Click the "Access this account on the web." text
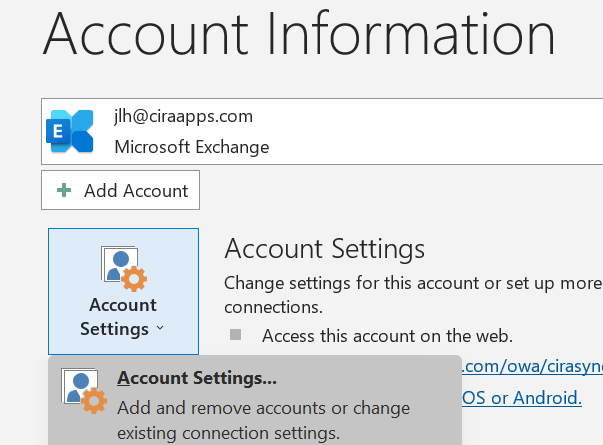 pos(387,336)
